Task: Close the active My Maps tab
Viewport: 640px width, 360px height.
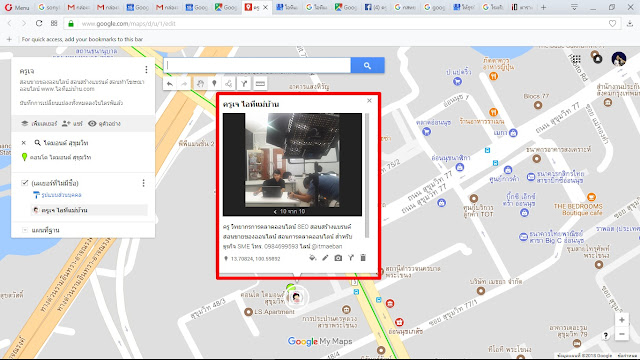Action: tap(265, 7)
